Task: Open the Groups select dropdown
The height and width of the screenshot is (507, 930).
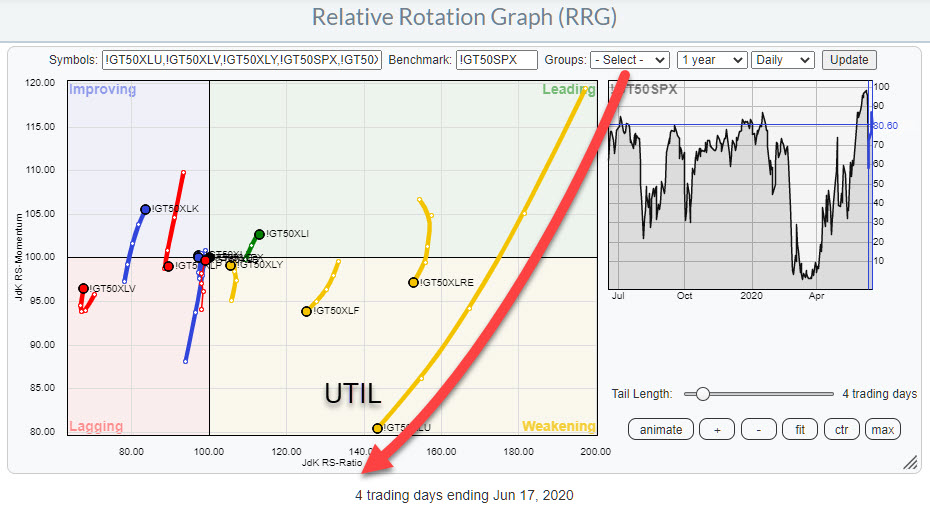Action: [629, 60]
